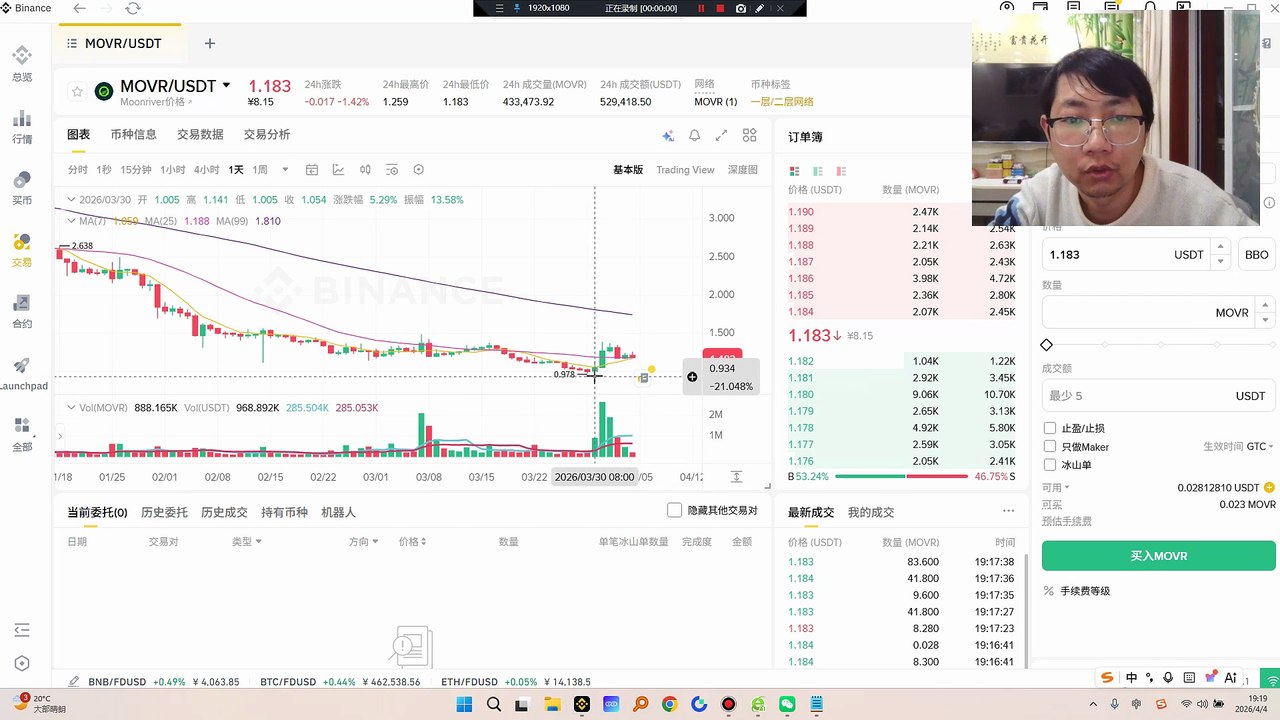The image size is (1280, 720).
Task: Enable the 只做Maker checkbox
Action: [1050, 446]
